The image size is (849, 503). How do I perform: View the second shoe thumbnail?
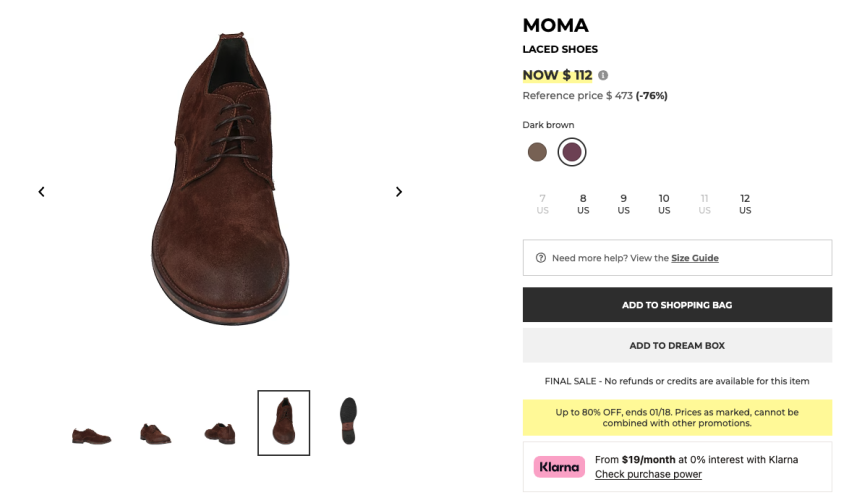(x=156, y=433)
